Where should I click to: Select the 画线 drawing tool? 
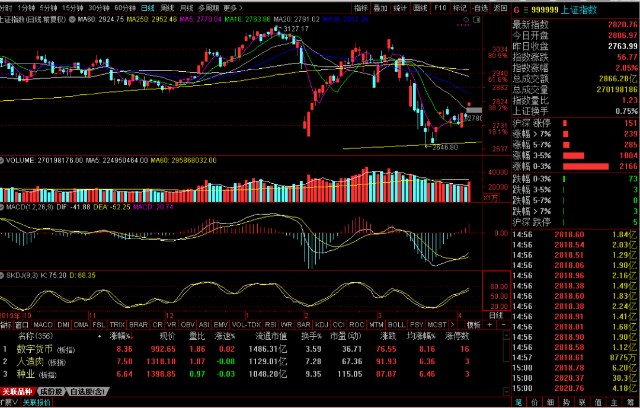436,6
